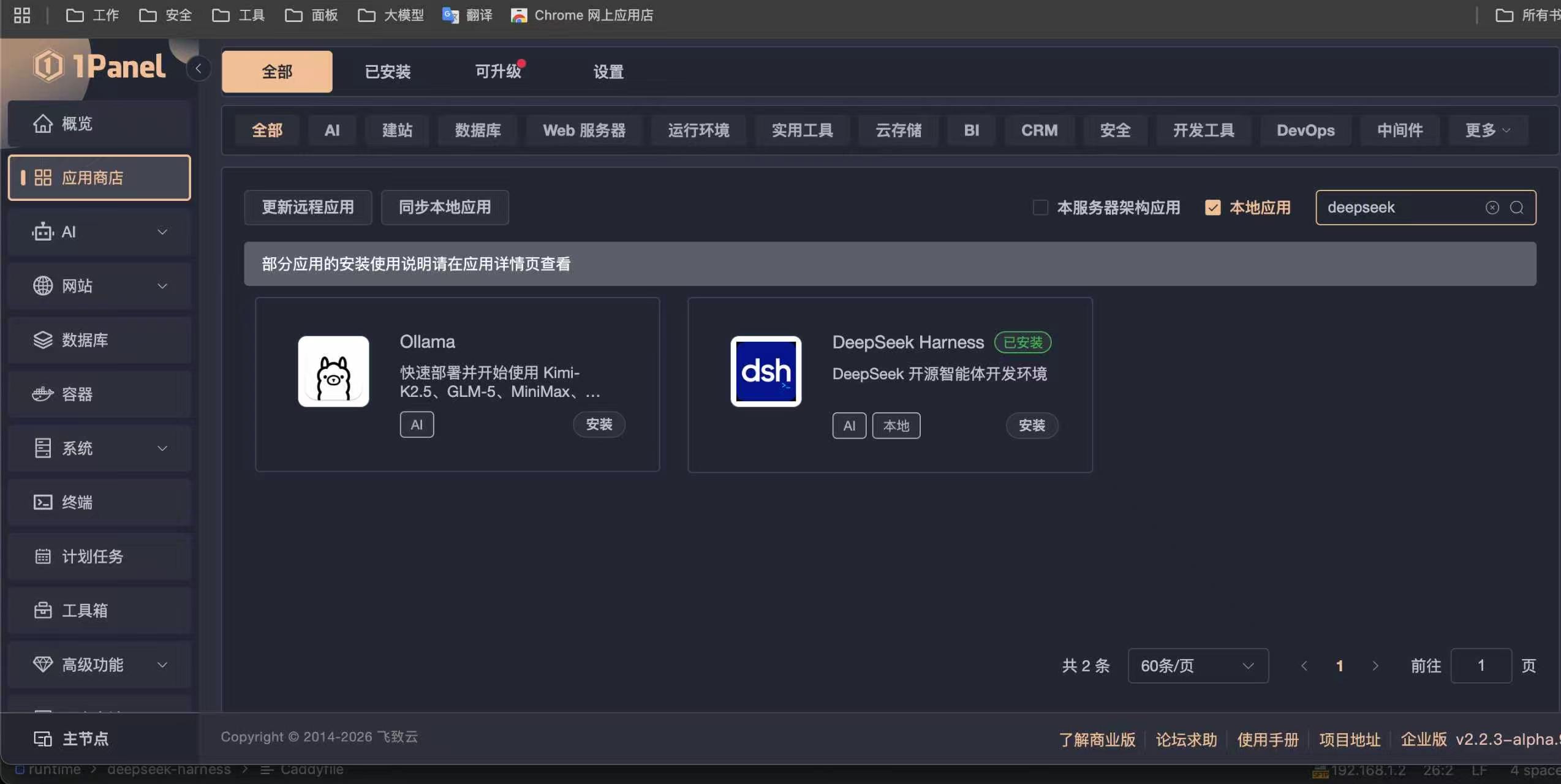
Task: Toggle 本服务器架构应用 checkbox
Action: (1040, 208)
